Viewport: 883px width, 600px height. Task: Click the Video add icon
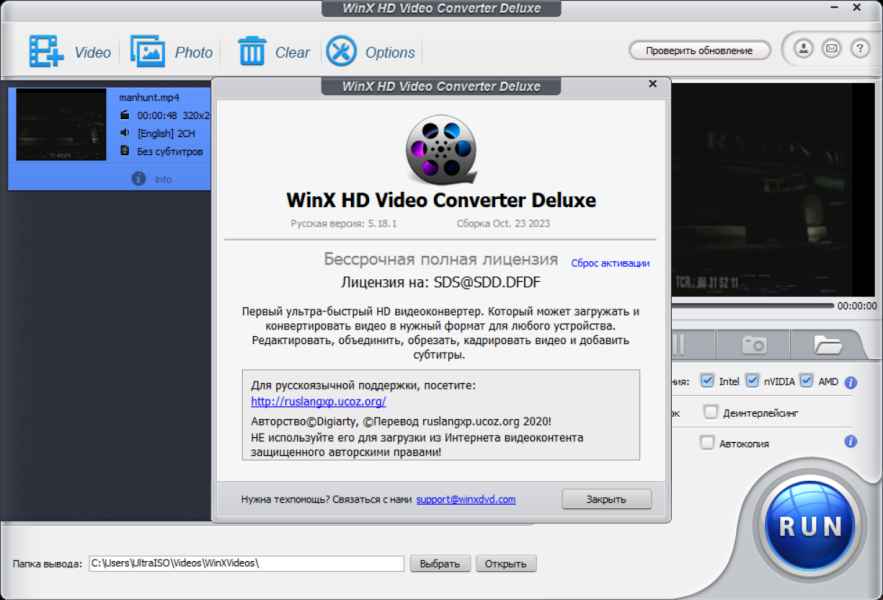[46, 52]
